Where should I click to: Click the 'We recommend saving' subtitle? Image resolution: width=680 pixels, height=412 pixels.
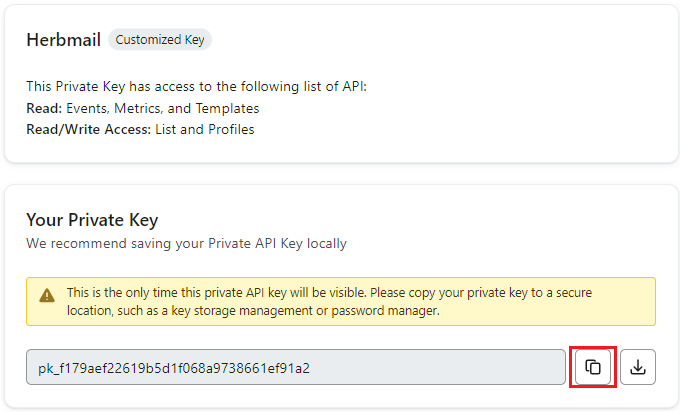(186, 243)
